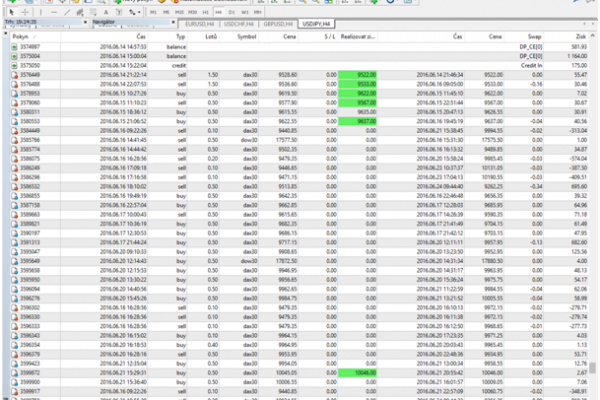
Task: Sort by the Swap column header
Action: click(524, 37)
